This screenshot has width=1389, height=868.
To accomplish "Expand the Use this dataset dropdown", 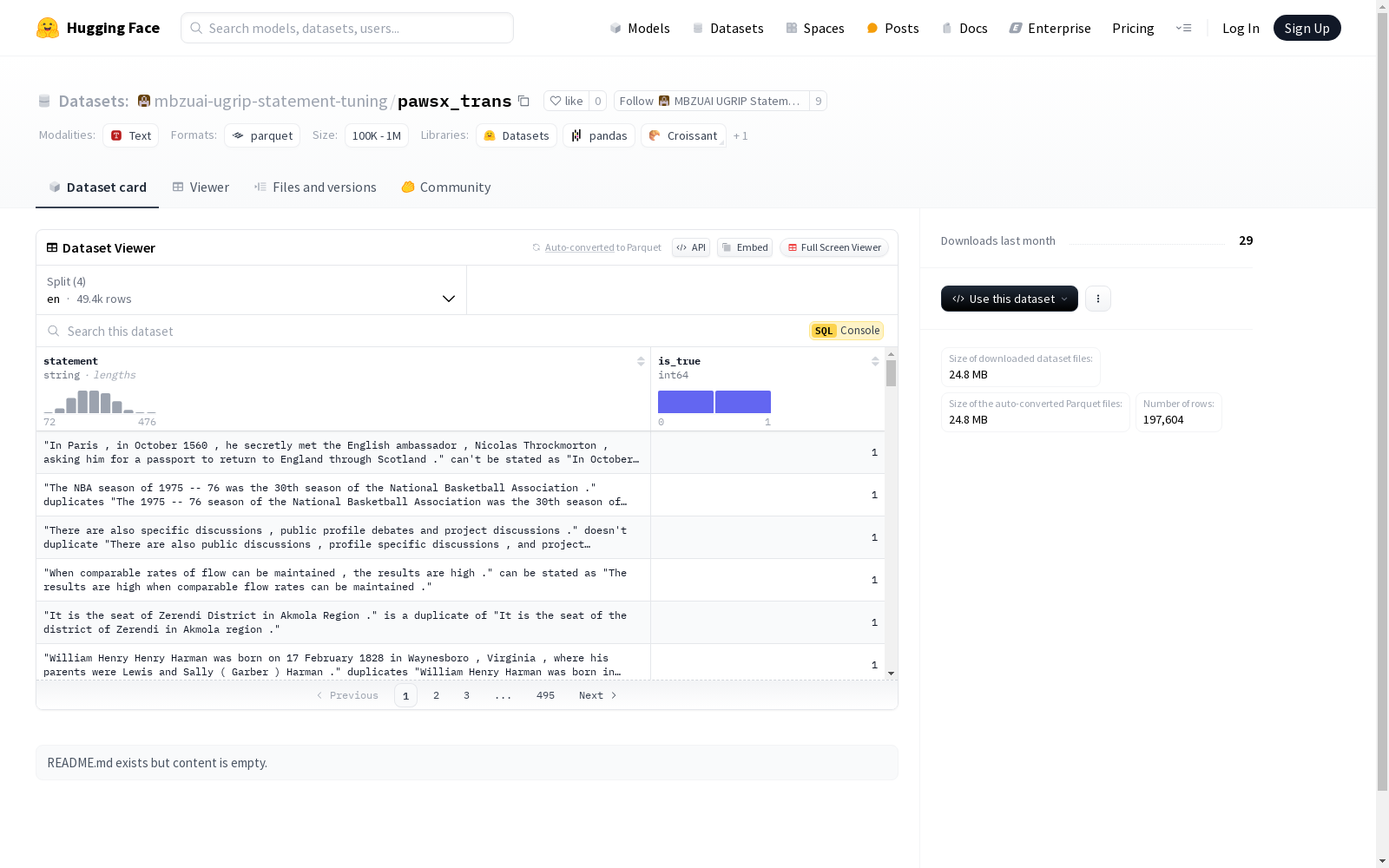I will (x=1010, y=299).
